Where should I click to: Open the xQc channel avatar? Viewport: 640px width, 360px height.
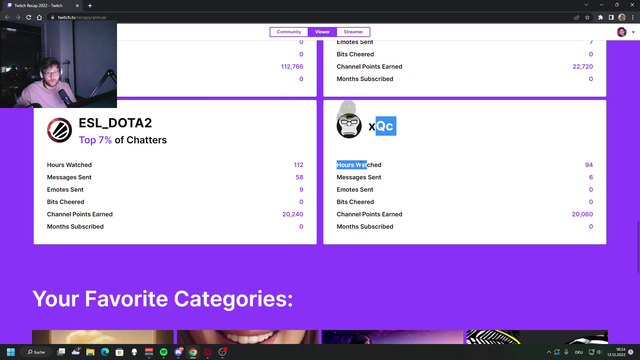(349, 125)
